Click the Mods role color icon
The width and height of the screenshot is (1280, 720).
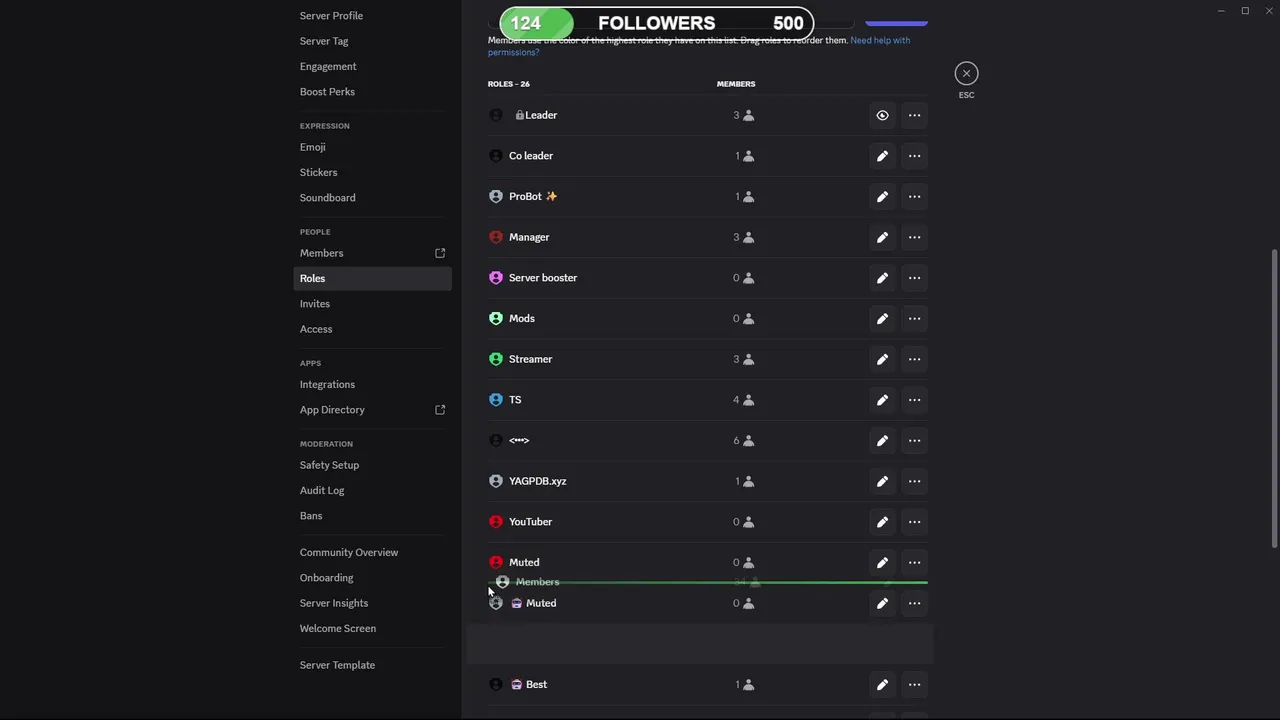[x=496, y=319]
